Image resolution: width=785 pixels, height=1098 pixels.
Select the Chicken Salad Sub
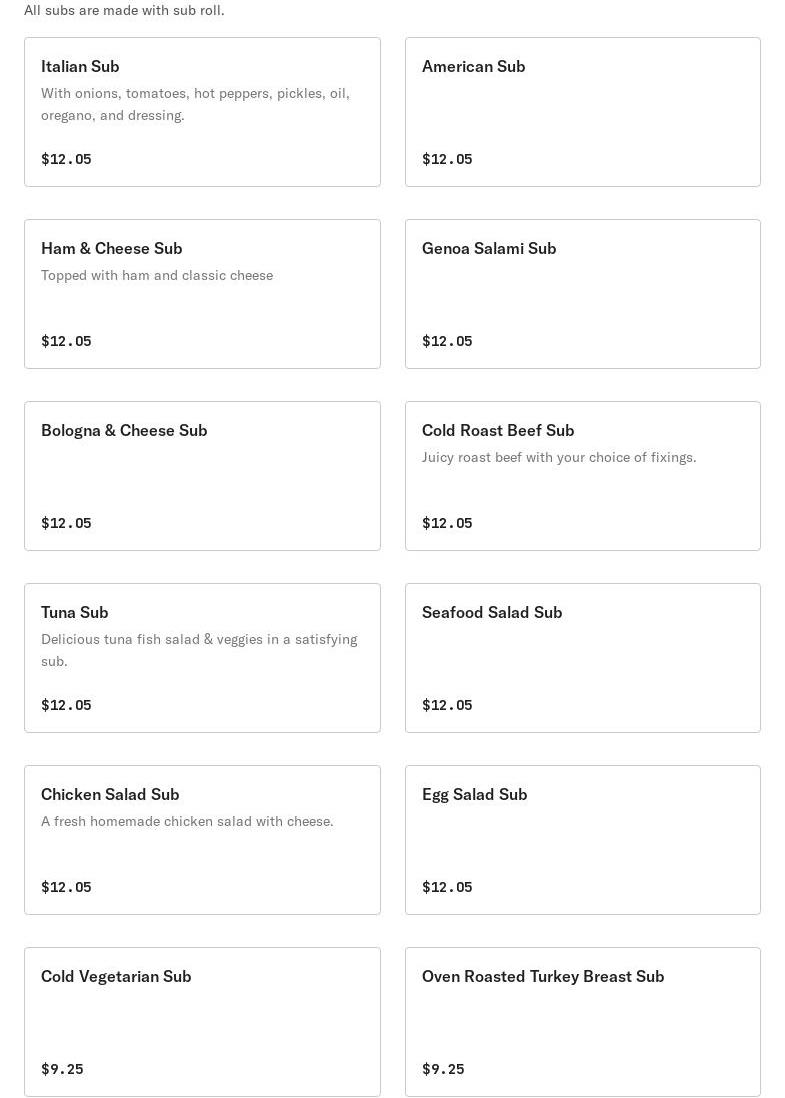pos(110,794)
